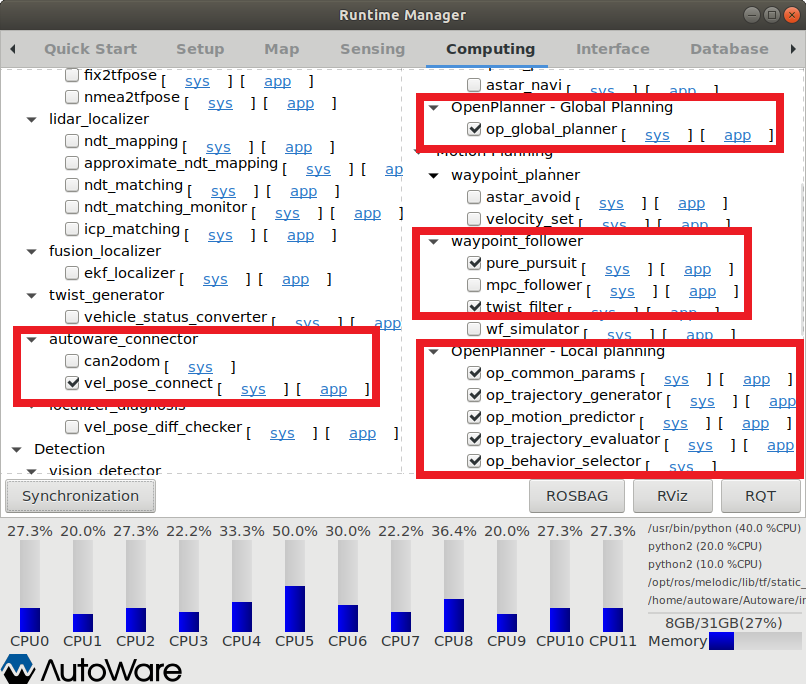
Task: Uncheck the pure_pursuit checkbox
Action: [474, 264]
